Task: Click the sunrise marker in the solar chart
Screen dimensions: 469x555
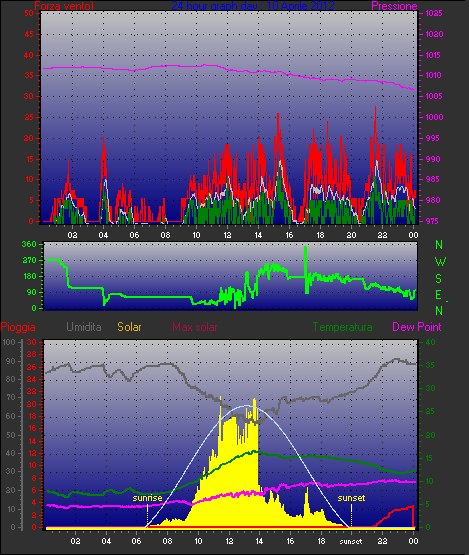Action: click(x=147, y=498)
